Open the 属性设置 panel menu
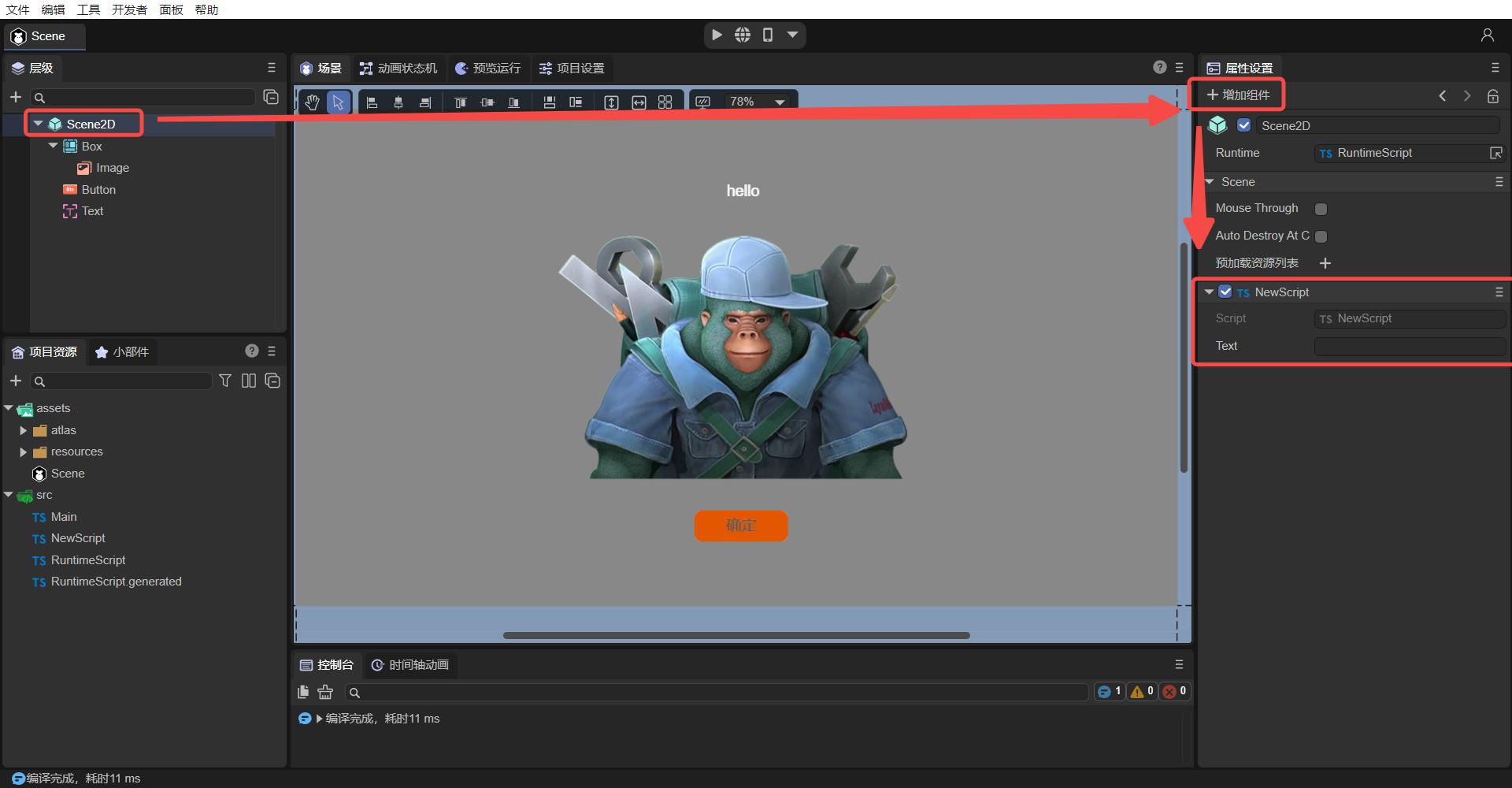Viewport: 1512px width, 788px height. tap(1495, 68)
